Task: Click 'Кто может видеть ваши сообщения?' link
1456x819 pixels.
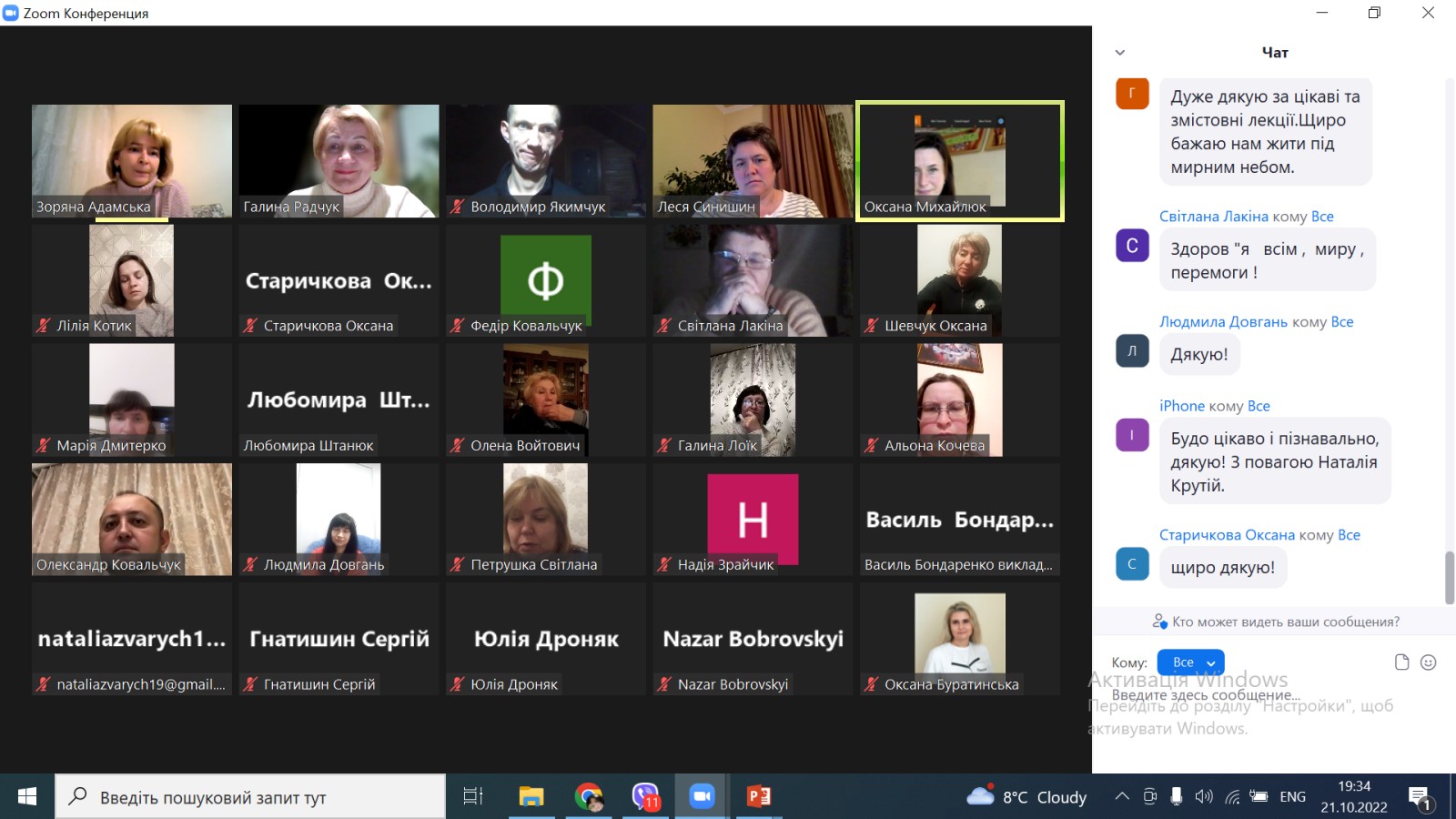Action: pyautogui.click(x=1285, y=622)
